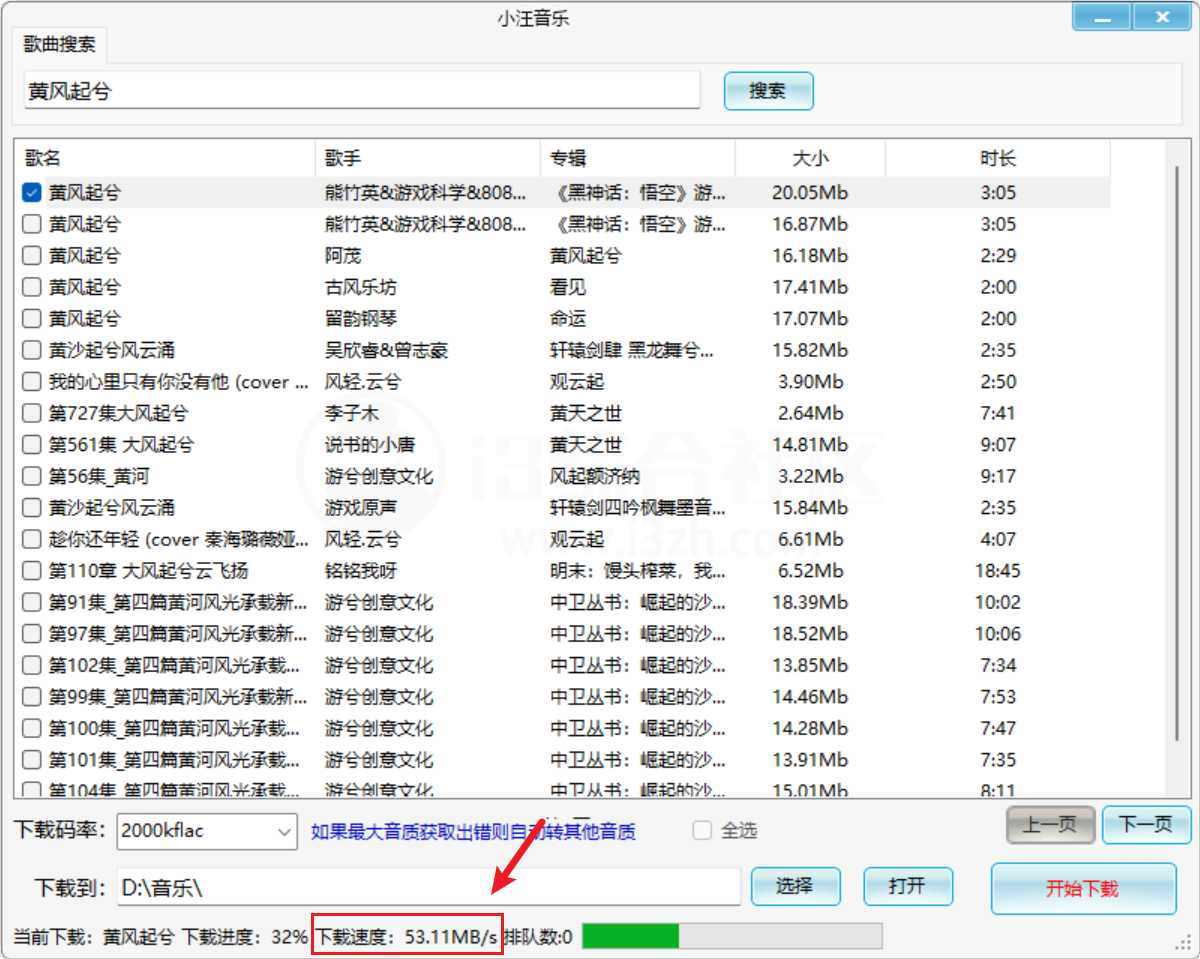Tick the 第99集 row checkbox

[x=32, y=697]
